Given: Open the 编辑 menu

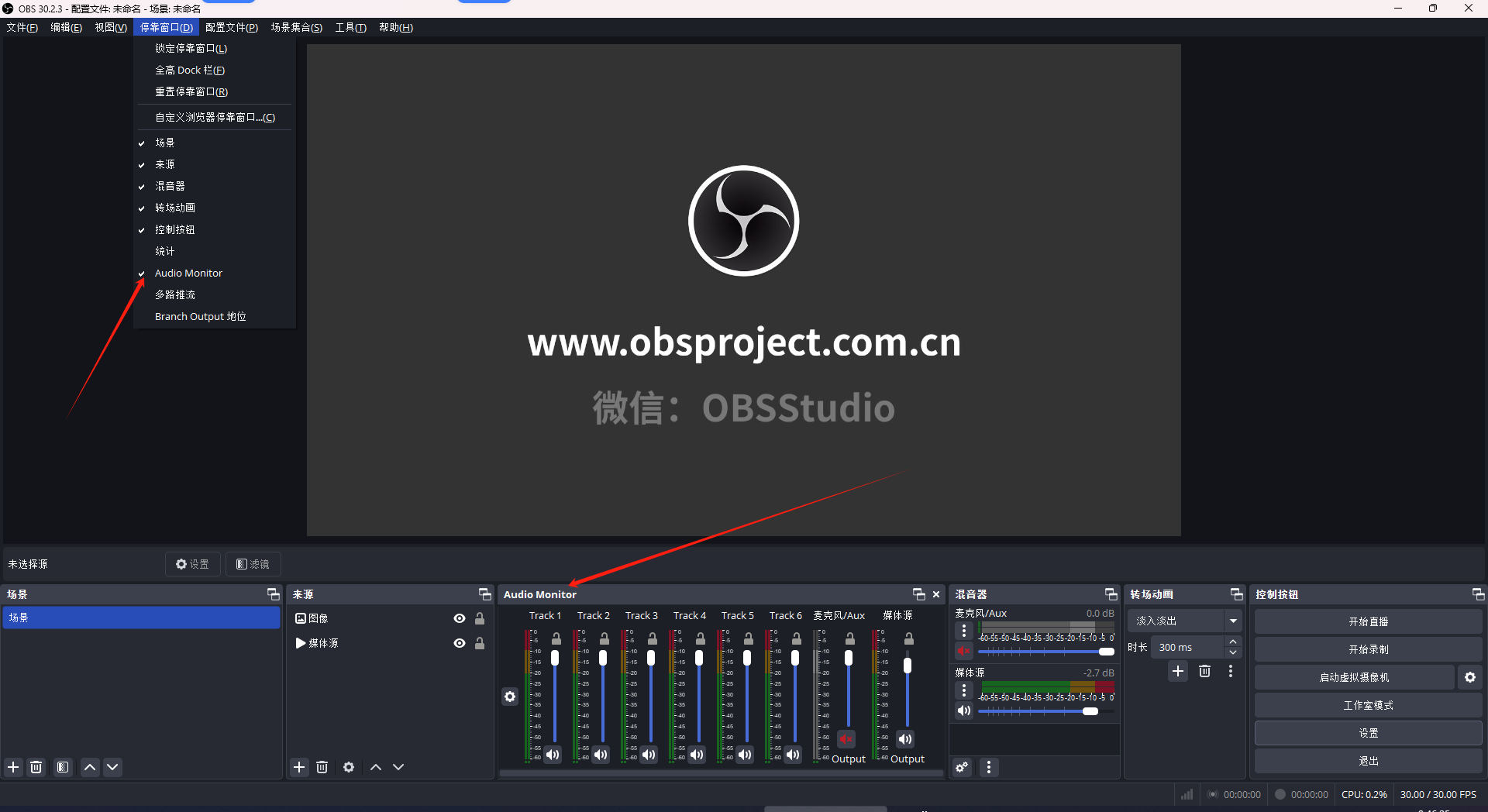Looking at the screenshot, I should point(66,27).
